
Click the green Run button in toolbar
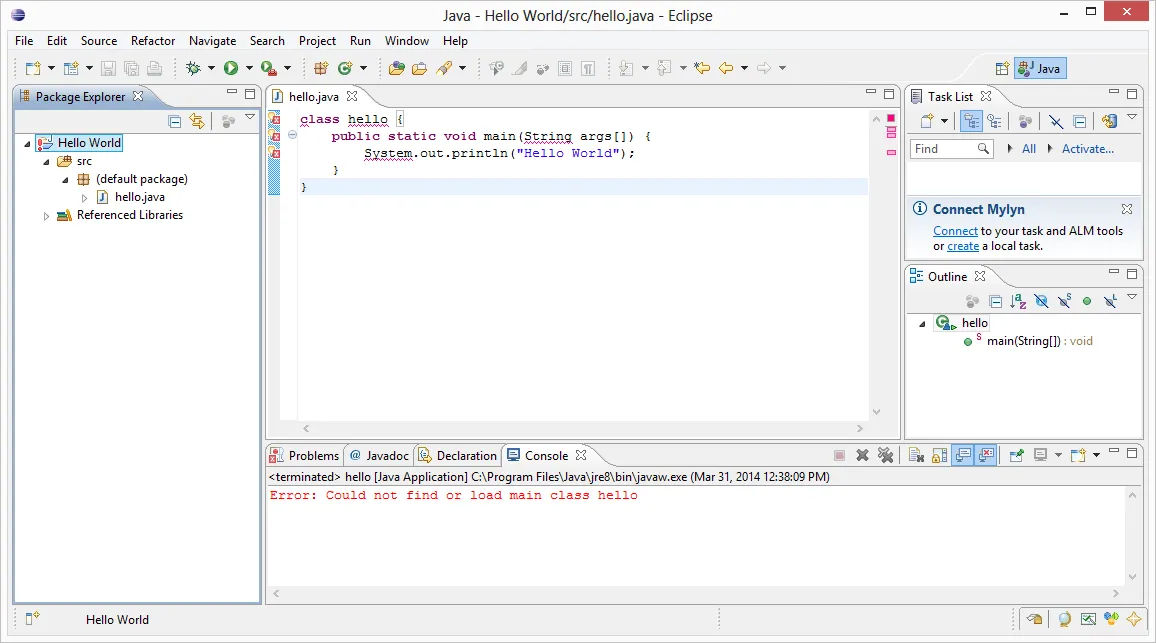coord(231,68)
